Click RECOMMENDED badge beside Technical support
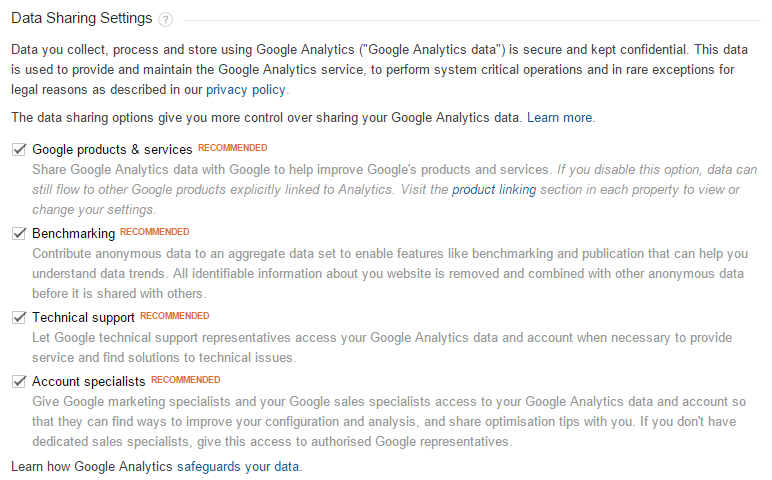The height and width of the screenshot is (480, 772). (175, 316)
